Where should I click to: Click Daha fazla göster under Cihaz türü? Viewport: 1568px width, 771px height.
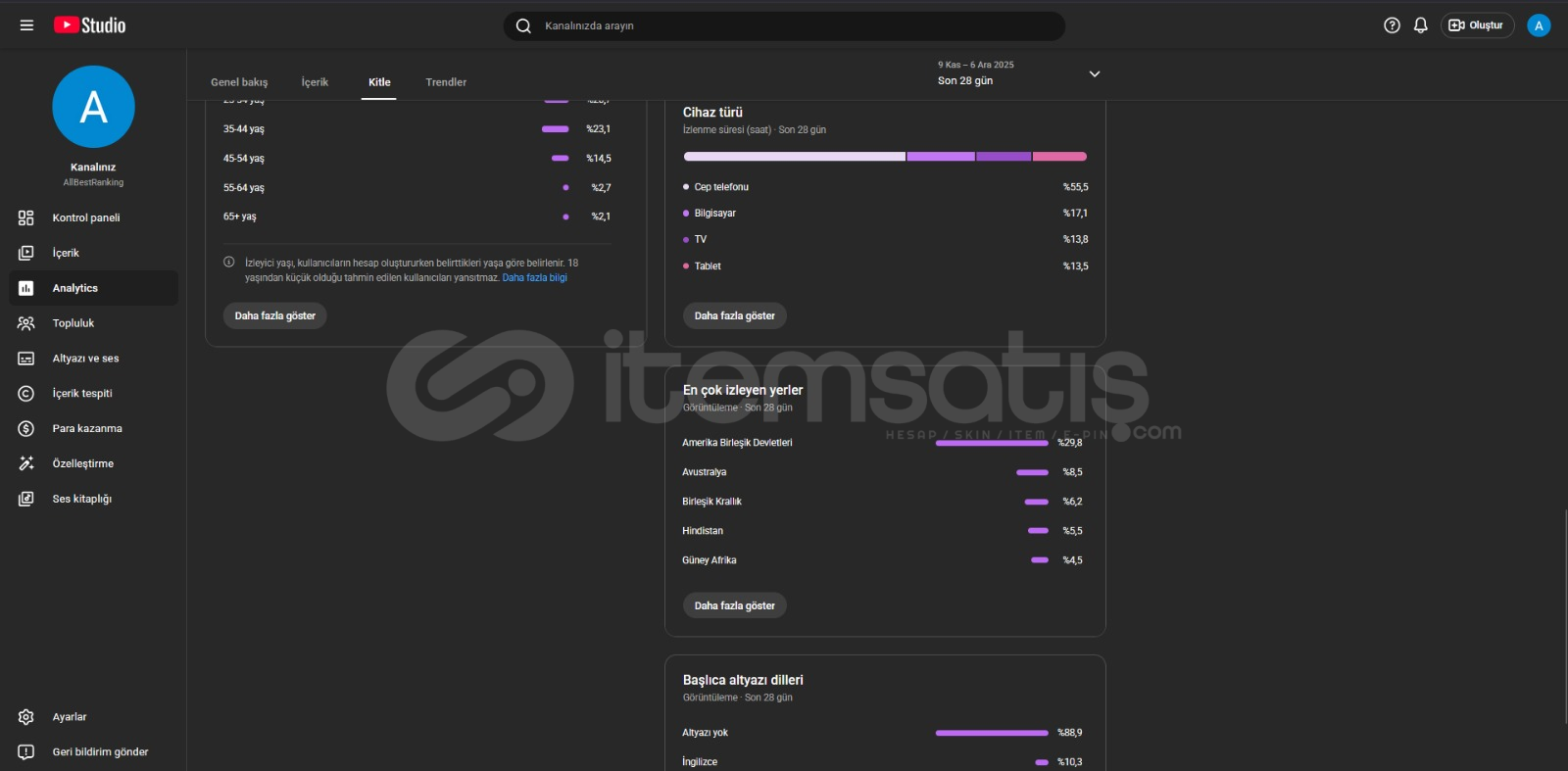[x=734, y=315]
